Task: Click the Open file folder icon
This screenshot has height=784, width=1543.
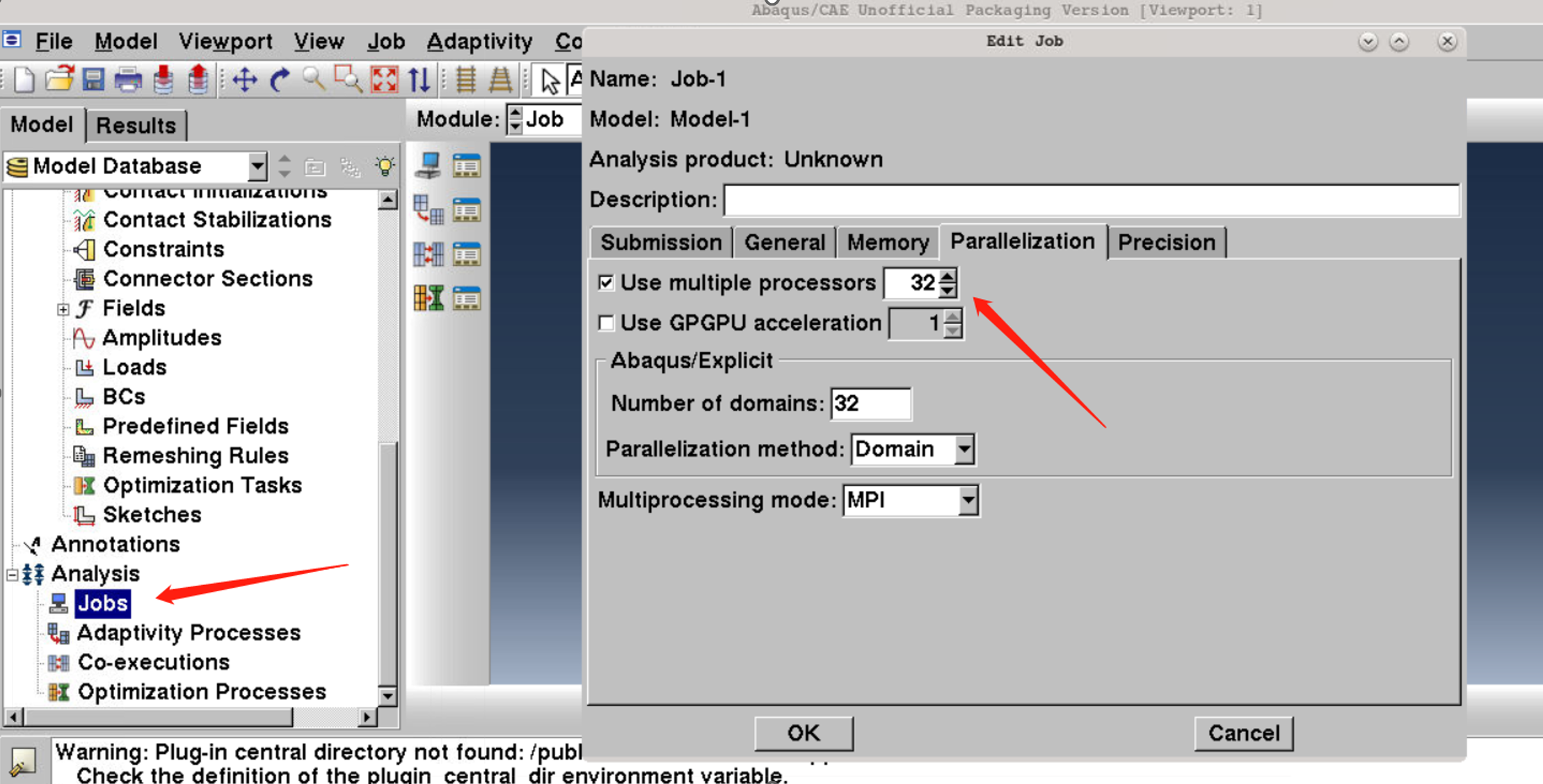Action: point(59,79)
